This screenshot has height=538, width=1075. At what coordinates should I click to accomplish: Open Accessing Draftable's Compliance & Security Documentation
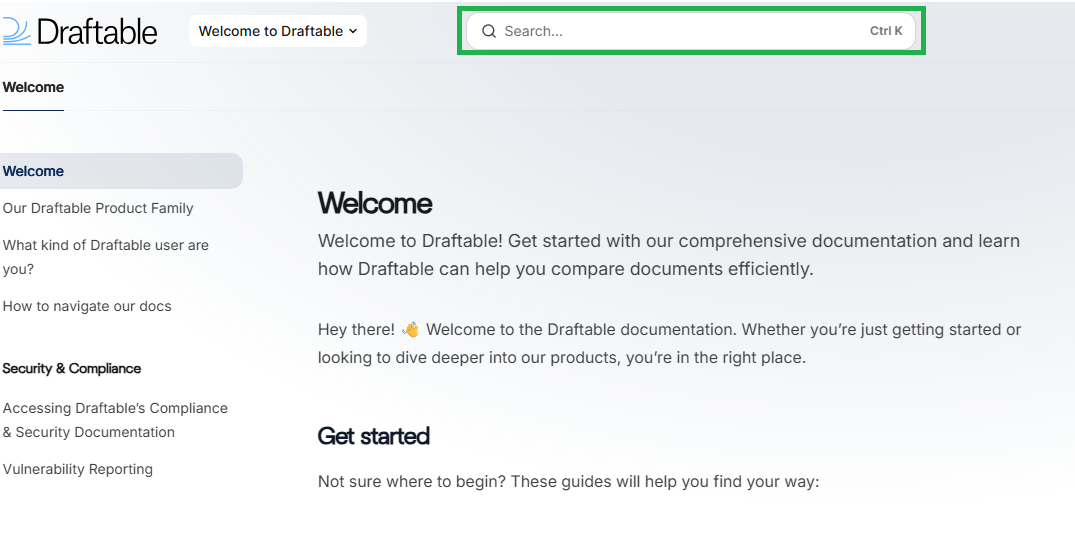tap(115, 419)
